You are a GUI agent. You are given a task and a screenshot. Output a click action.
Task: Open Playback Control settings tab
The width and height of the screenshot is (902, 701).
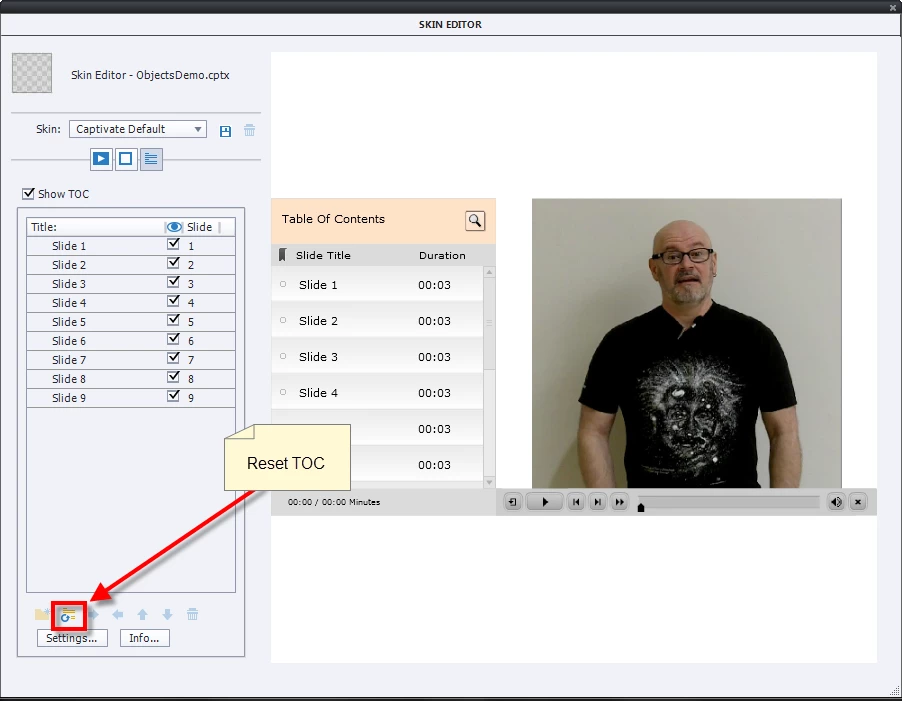(101, 159)
